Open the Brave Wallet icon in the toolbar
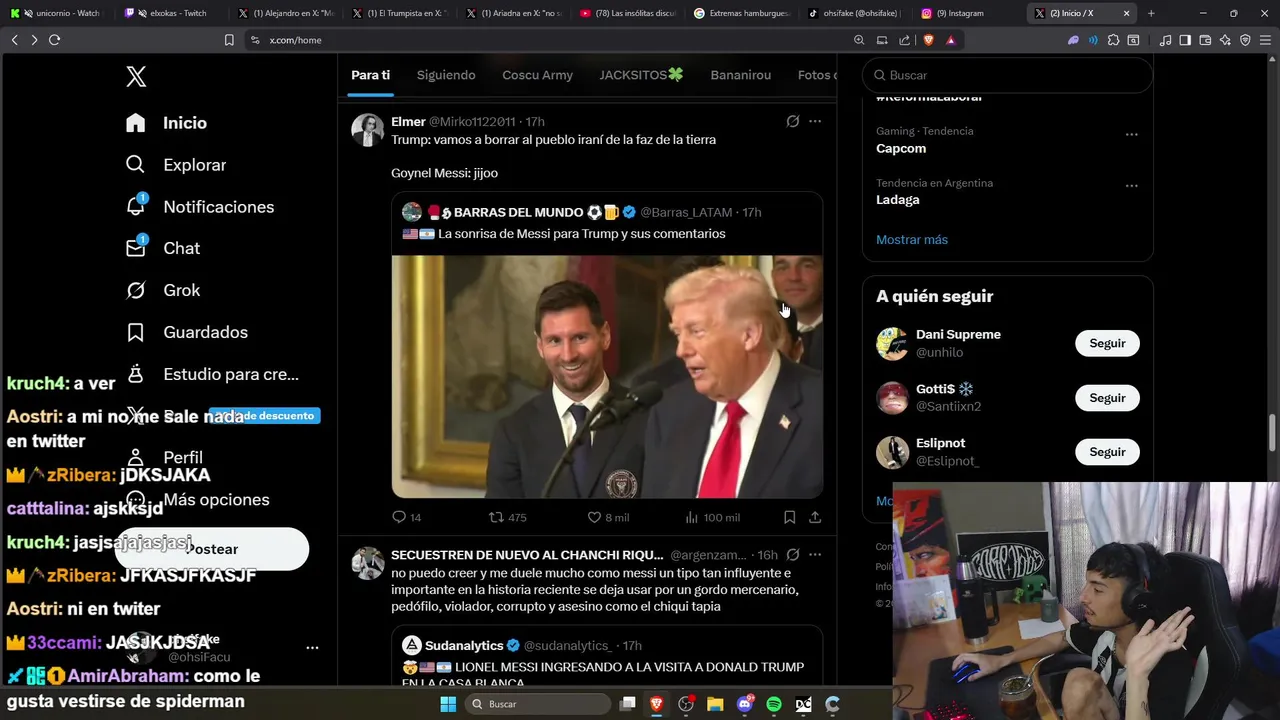The image size is (1280, 720). (1205, 40)
